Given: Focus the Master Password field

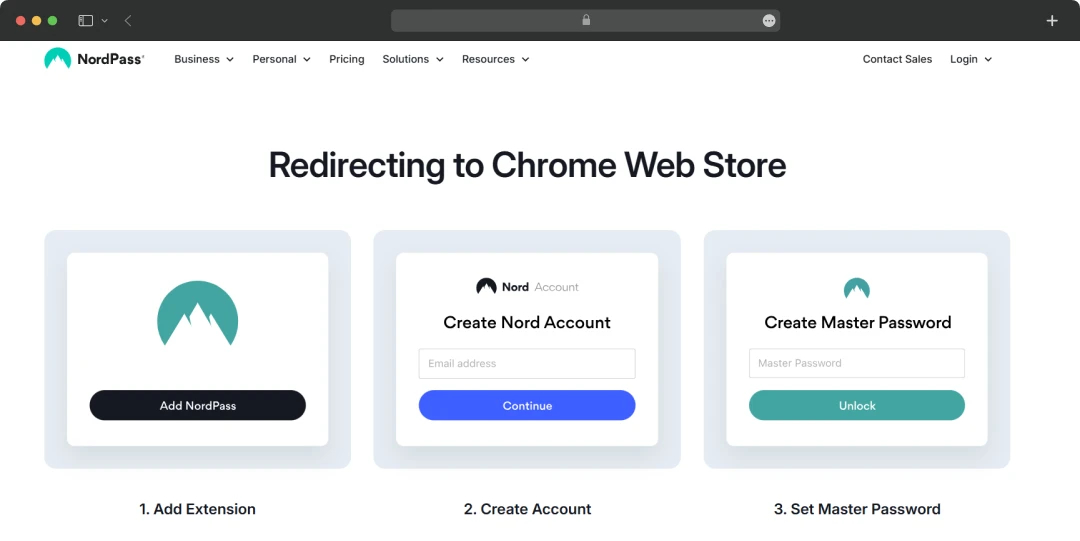Looking at the screenshot, I should [857, 363].
